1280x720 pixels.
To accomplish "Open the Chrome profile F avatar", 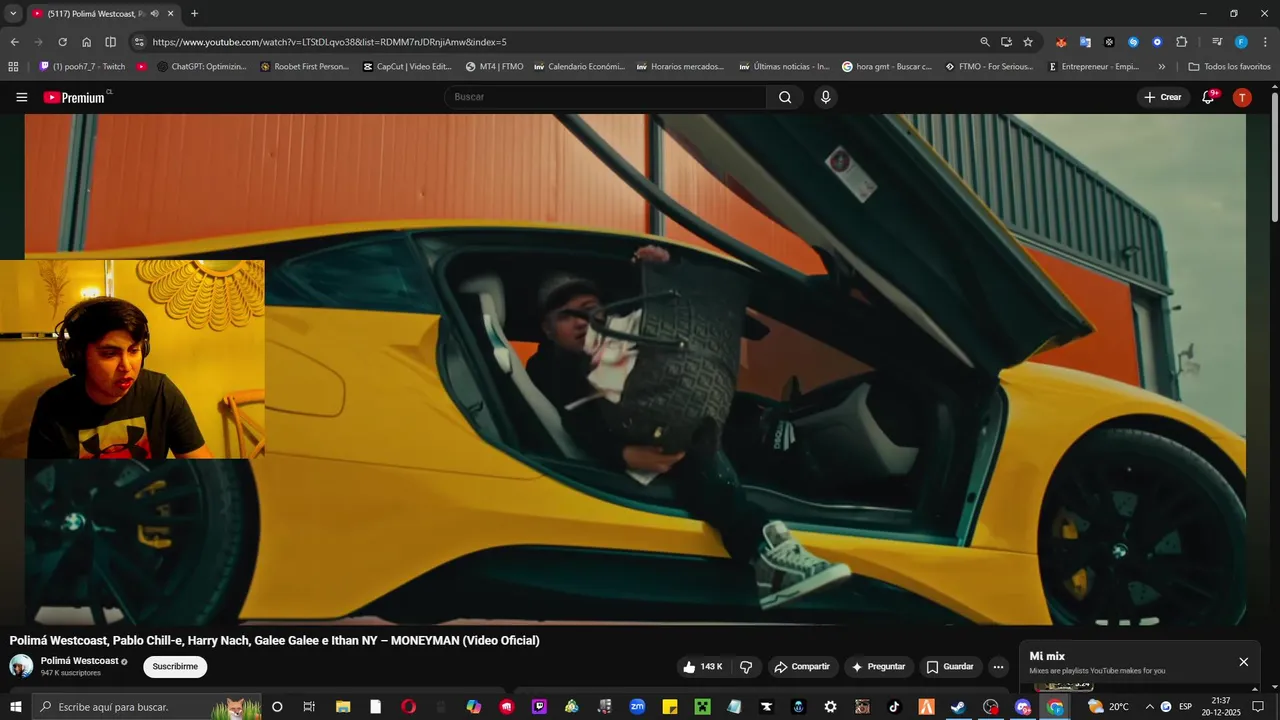I will (1241, 42).
